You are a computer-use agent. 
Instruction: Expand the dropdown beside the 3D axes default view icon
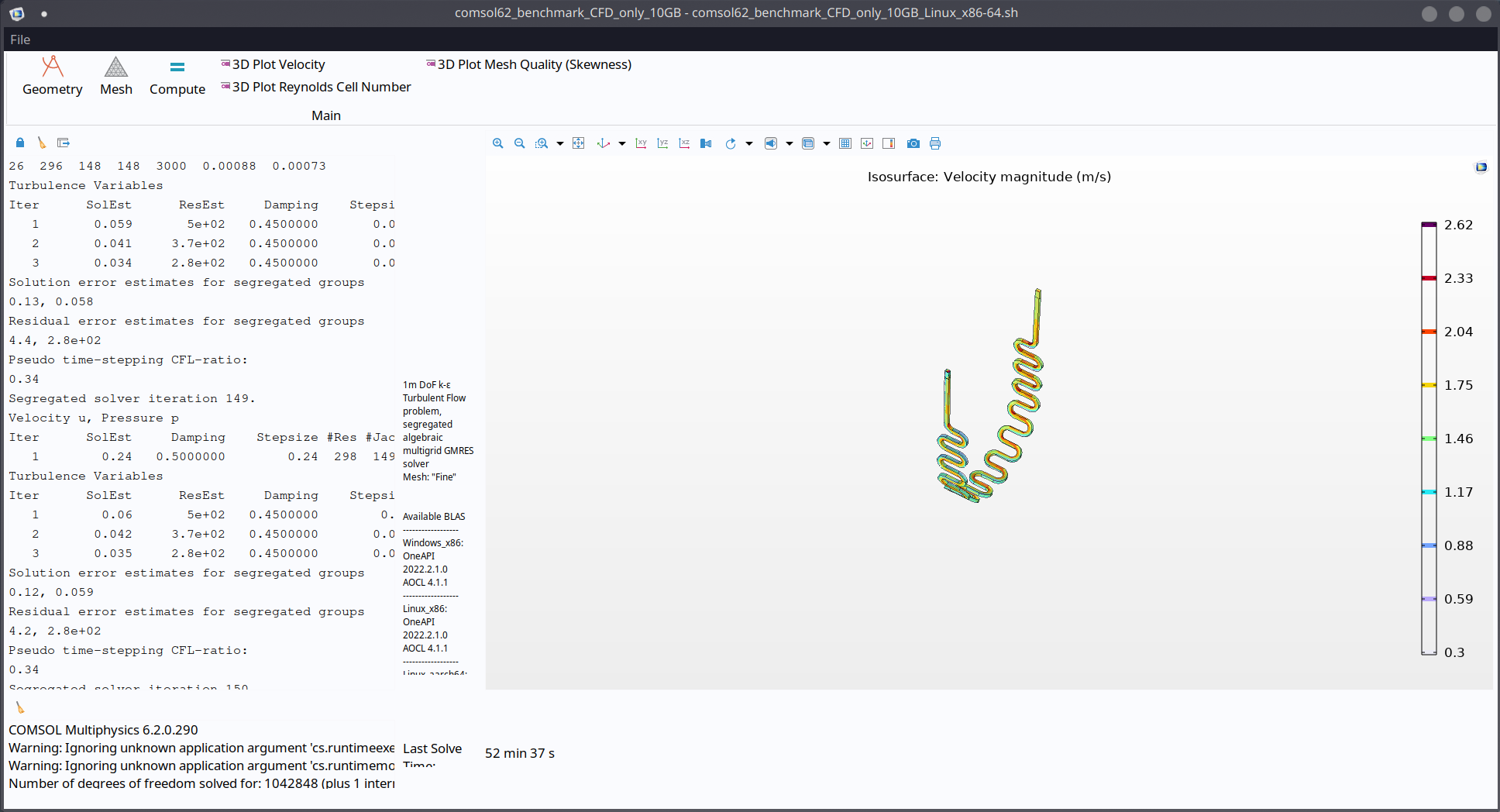622,143
